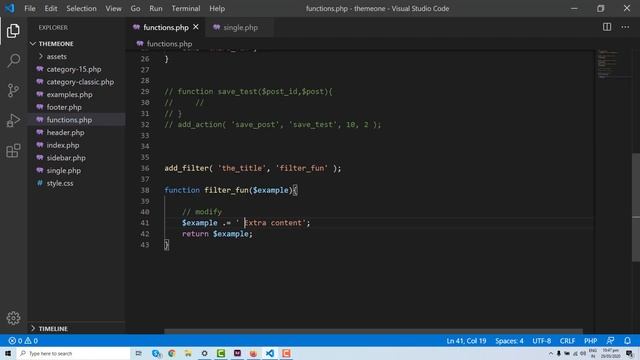The height and width of the screenshot is (360, 640).
Task: Change indentation via Spaces: 4
Action: (509, 340)
